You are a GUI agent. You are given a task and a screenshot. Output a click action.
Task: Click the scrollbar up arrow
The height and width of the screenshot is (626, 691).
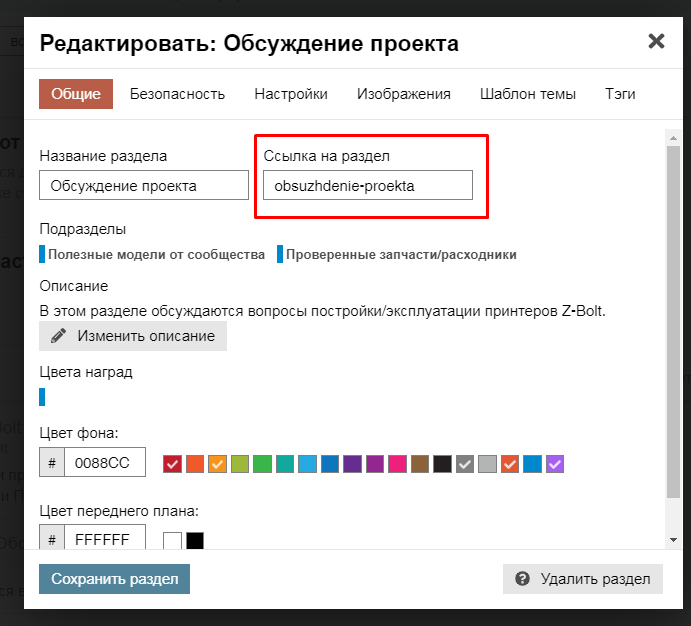click(673, 138)
